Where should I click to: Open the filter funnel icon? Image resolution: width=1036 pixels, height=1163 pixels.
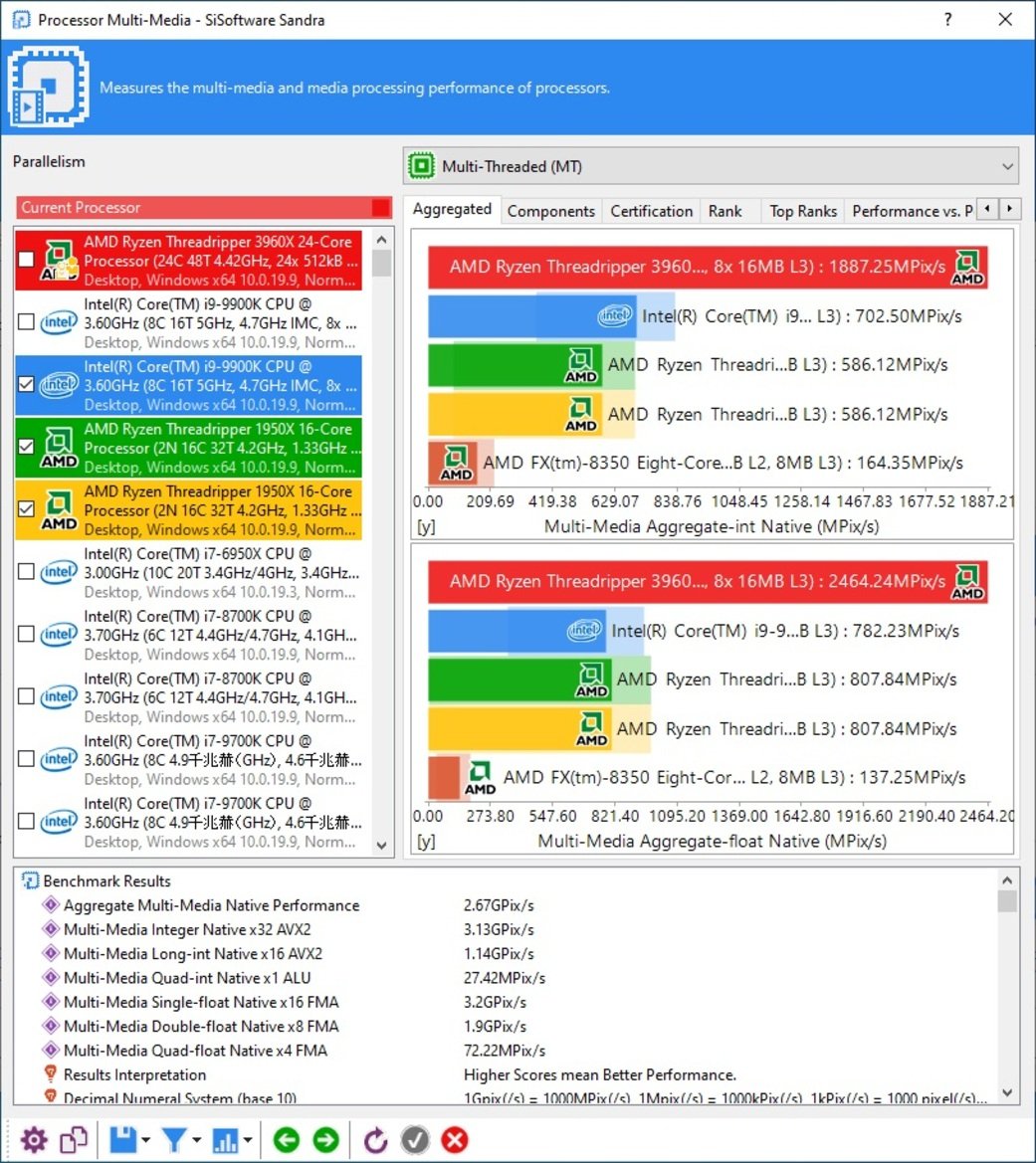[174, 1140]
